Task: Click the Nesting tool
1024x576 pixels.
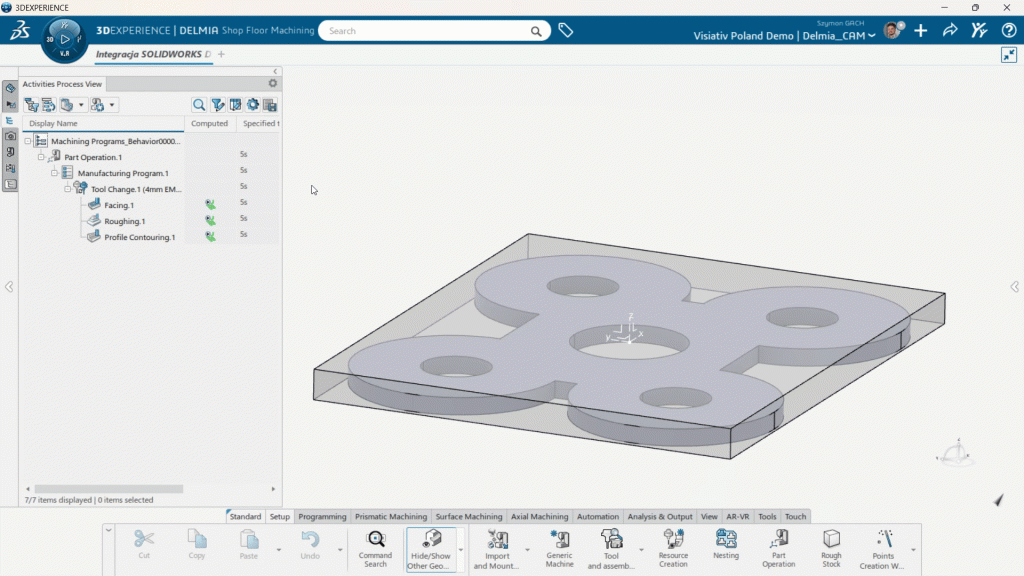Action: point(726,545)
